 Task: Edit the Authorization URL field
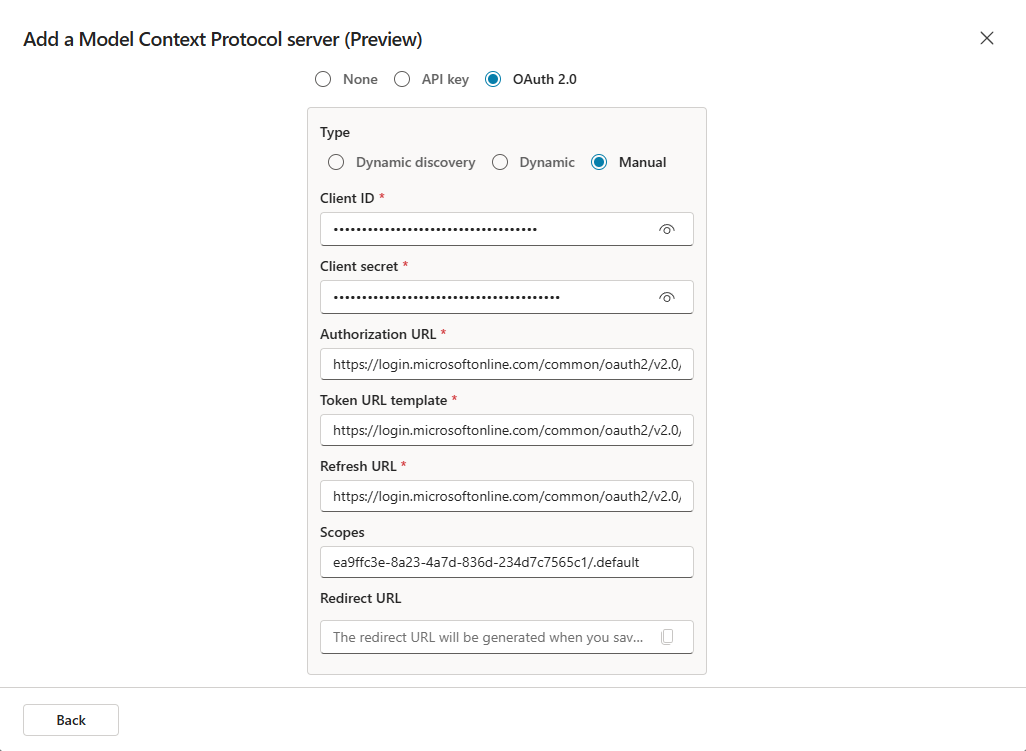pos(506,365)
